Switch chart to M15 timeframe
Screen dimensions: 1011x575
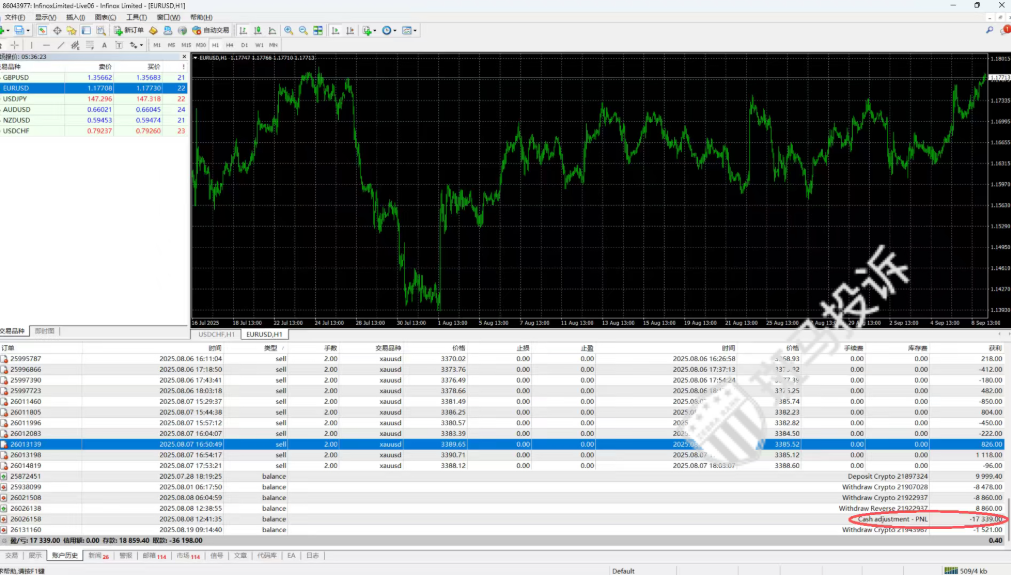pos(186,45)
